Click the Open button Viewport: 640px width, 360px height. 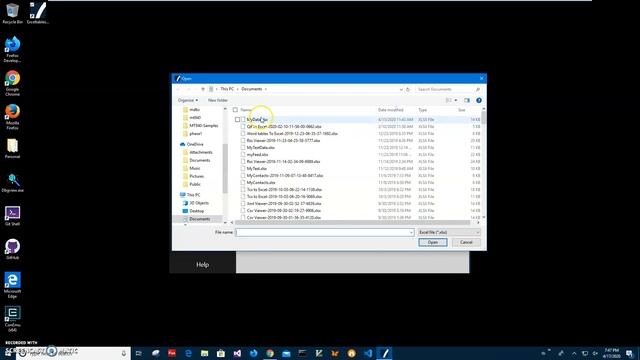433,242
